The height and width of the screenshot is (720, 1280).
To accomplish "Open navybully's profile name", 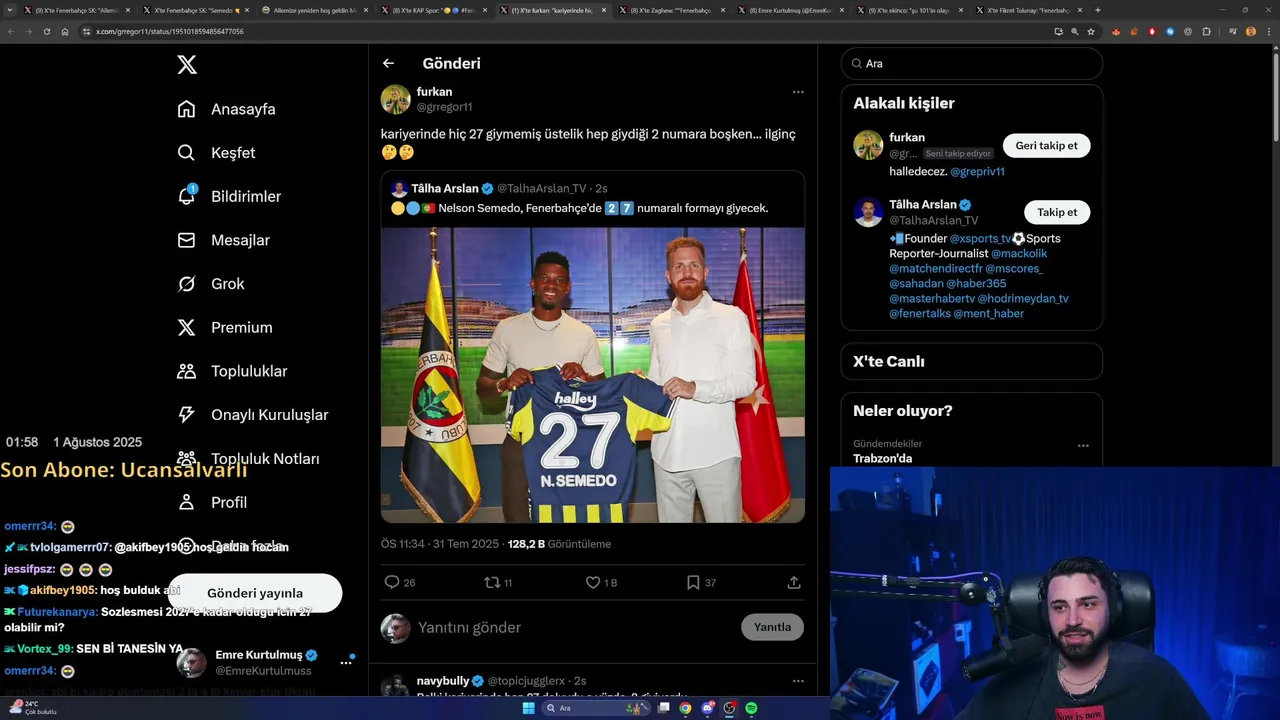I will (x=443, y=681).
